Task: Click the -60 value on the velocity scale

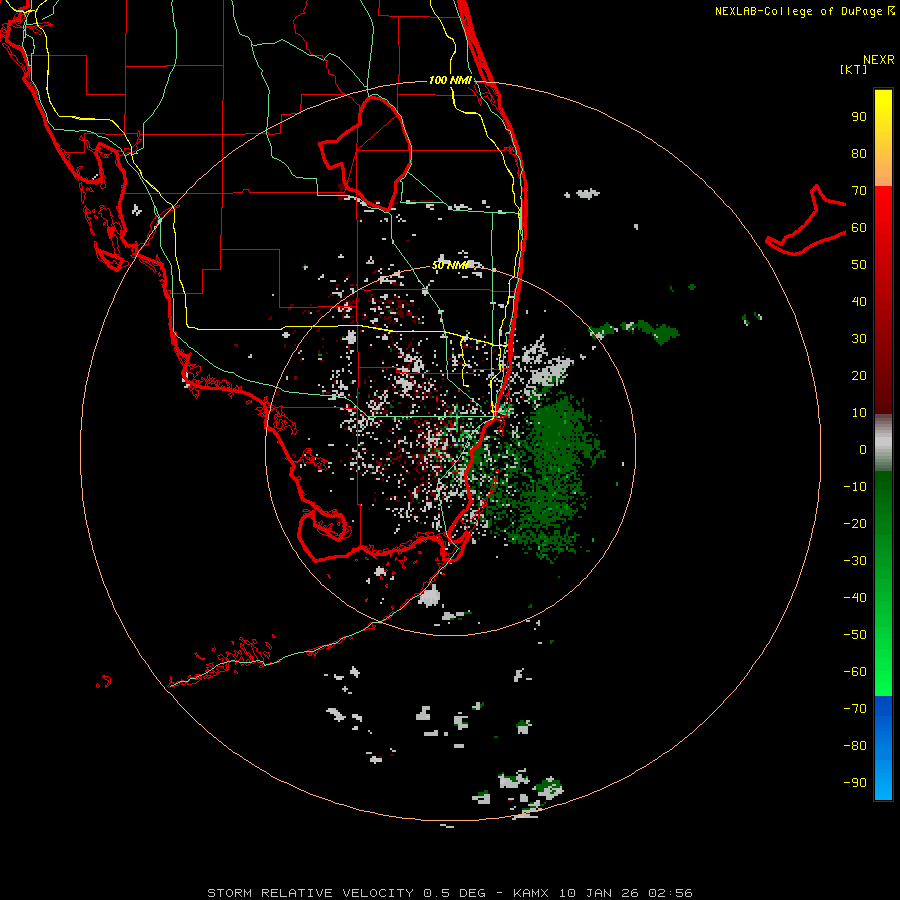Action: click(855, 672)
